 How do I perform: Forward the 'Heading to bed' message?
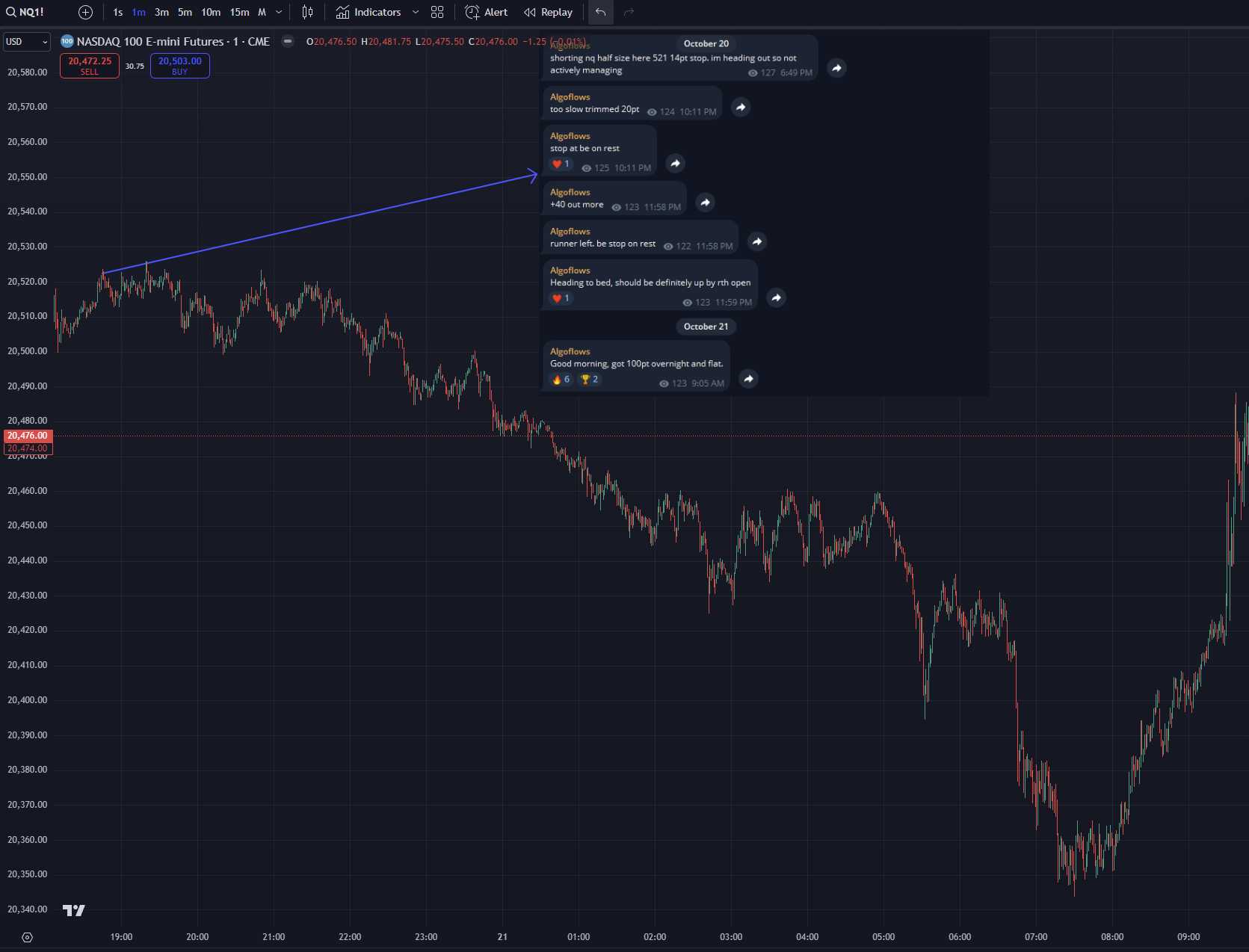click(x=777, y=297)
